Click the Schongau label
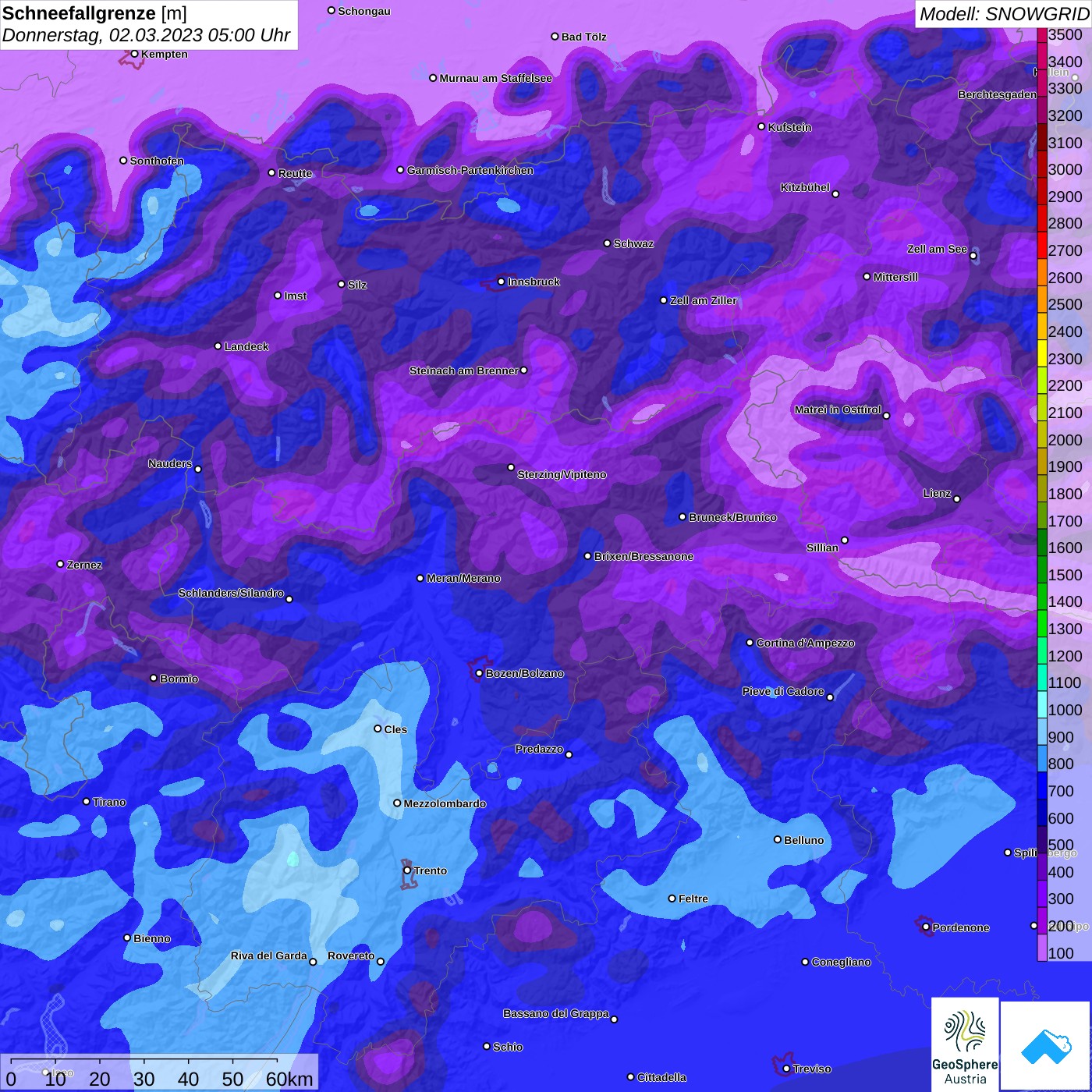This screenshot has height=1092, width=1092. (x=363, y=11)
